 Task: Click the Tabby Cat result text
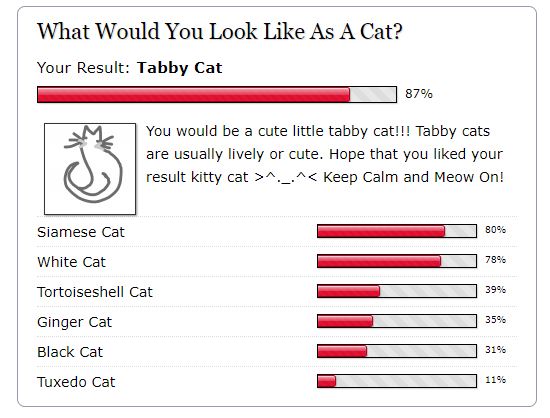tap(180, 68)
